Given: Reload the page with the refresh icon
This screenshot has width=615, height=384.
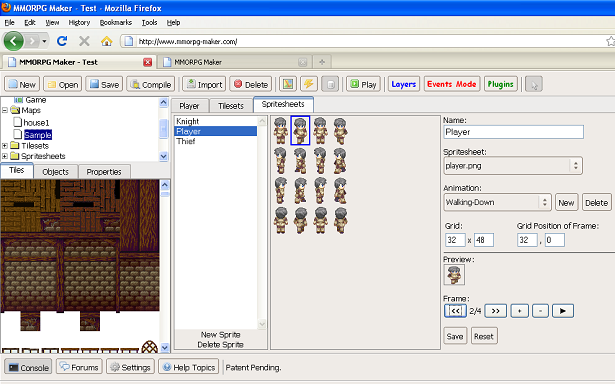Looking at the screenshot, I should [62, 41].
